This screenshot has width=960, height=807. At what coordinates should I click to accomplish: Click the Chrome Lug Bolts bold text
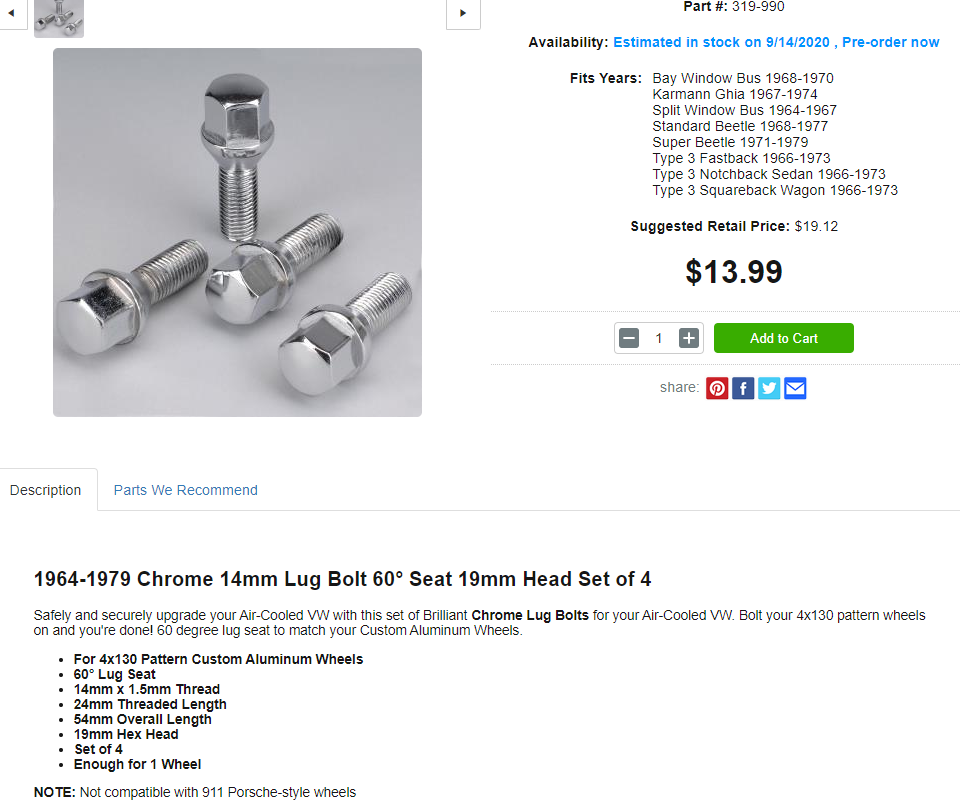[x=530, y=615]
